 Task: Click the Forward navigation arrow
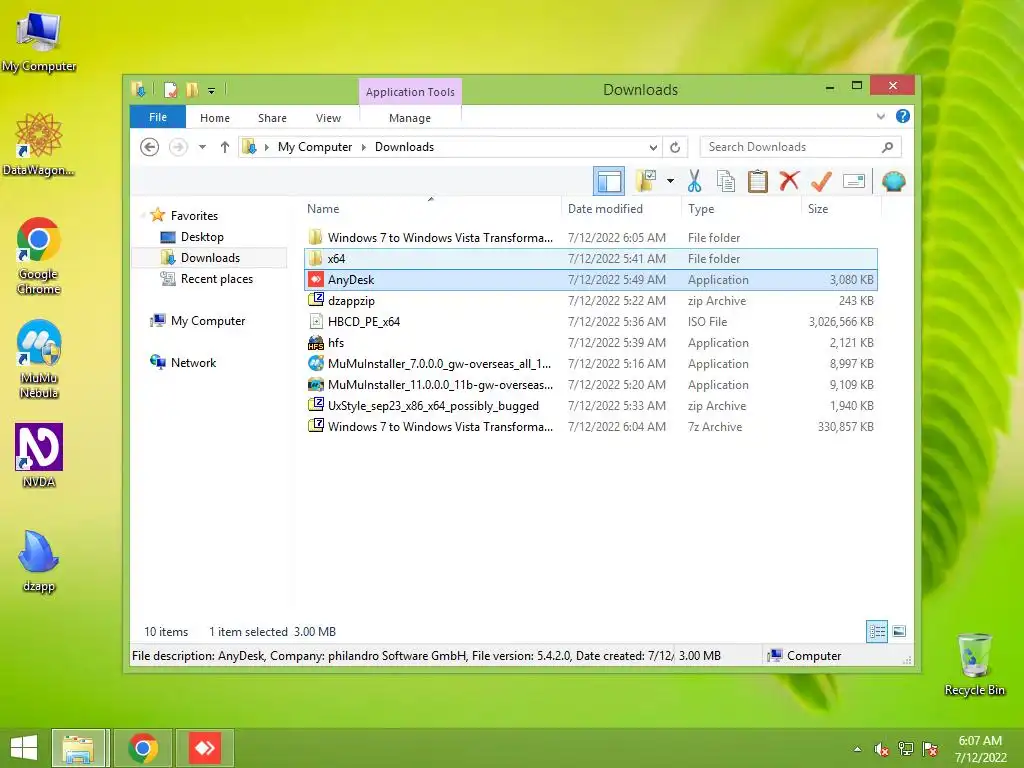pyautogui.click(x=178, y=147)
